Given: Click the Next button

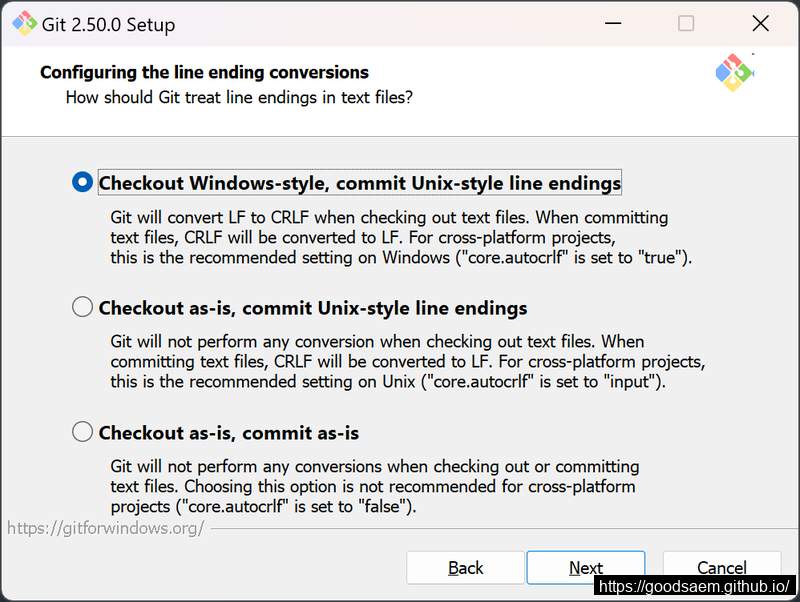Looking at the screenshot, I should (586, 567).
